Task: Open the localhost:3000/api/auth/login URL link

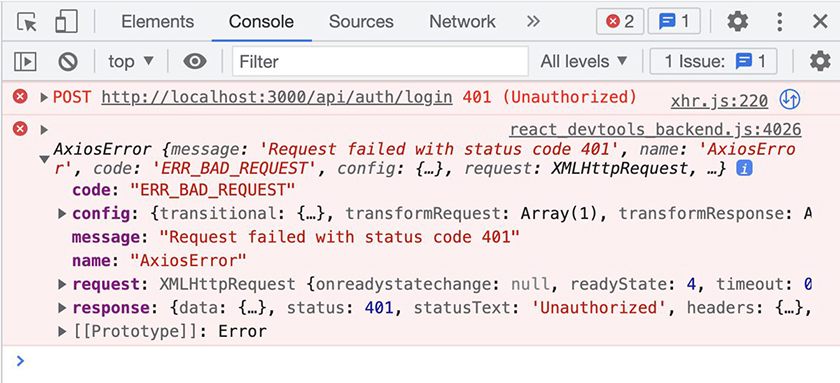Action: click(x=277, y=97)
